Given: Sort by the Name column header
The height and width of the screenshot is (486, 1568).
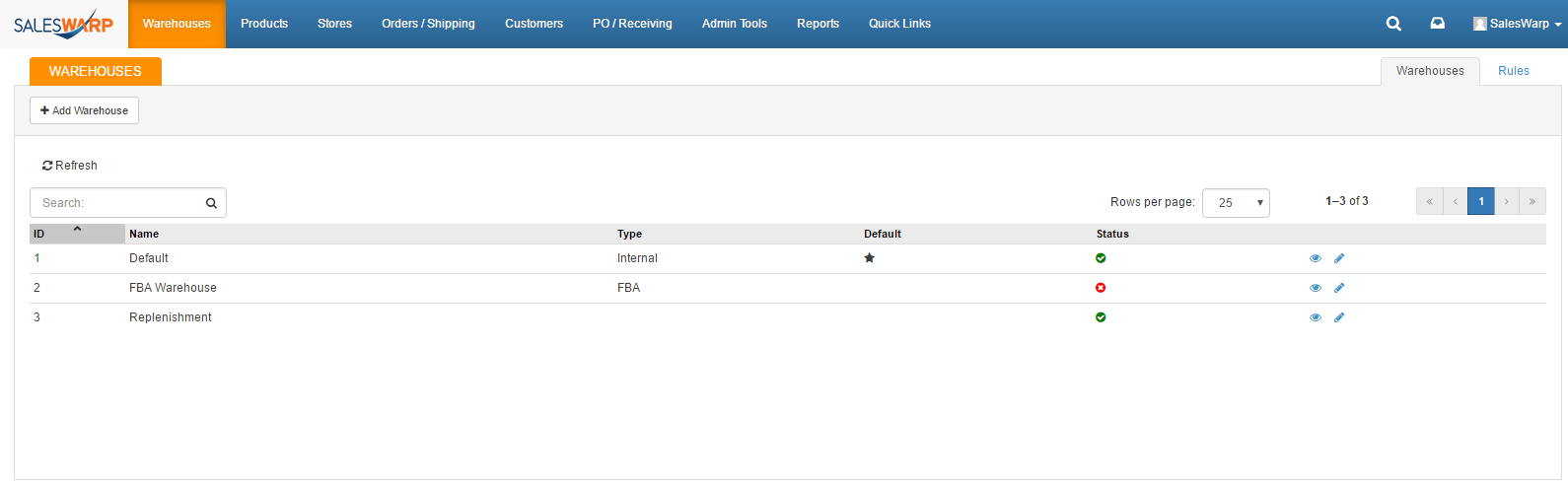Looking at the screenshot, I should coord(144,234).
